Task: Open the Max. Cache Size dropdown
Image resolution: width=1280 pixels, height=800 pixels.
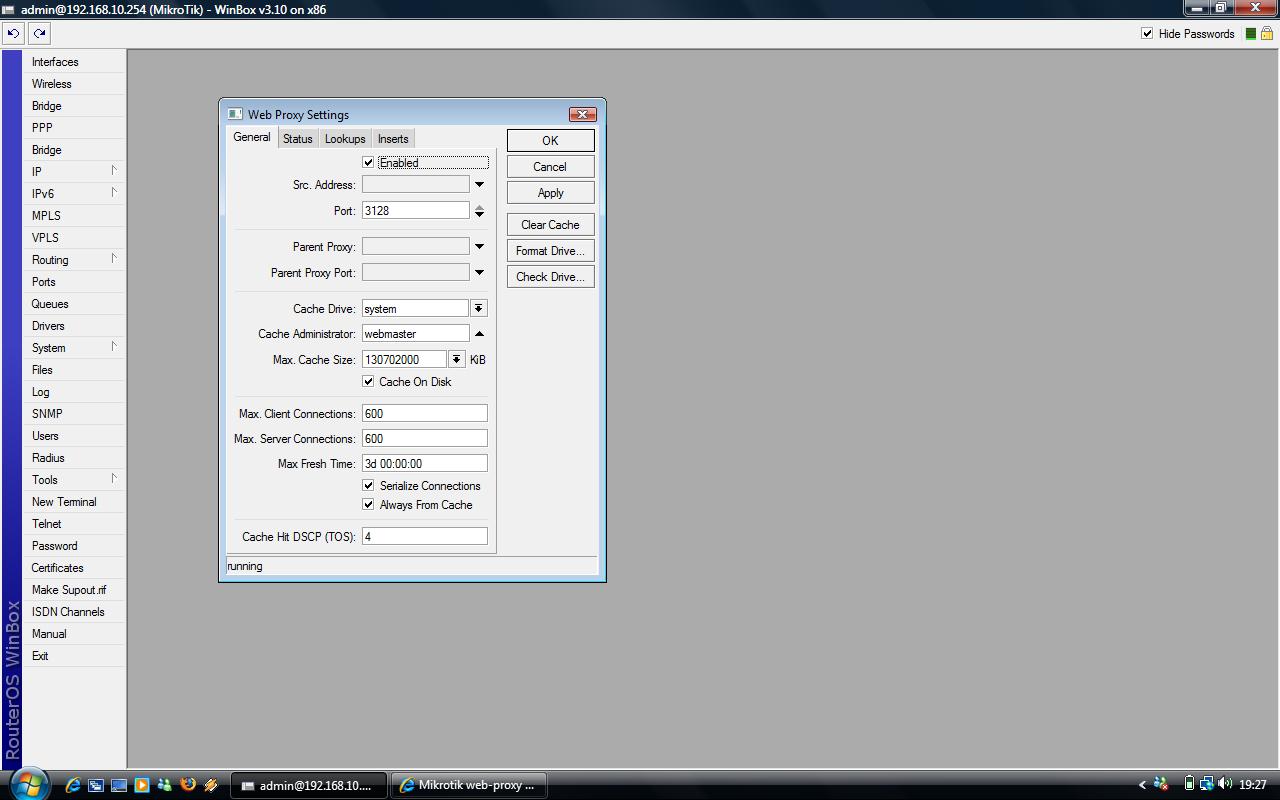Action: coord(457,359)
